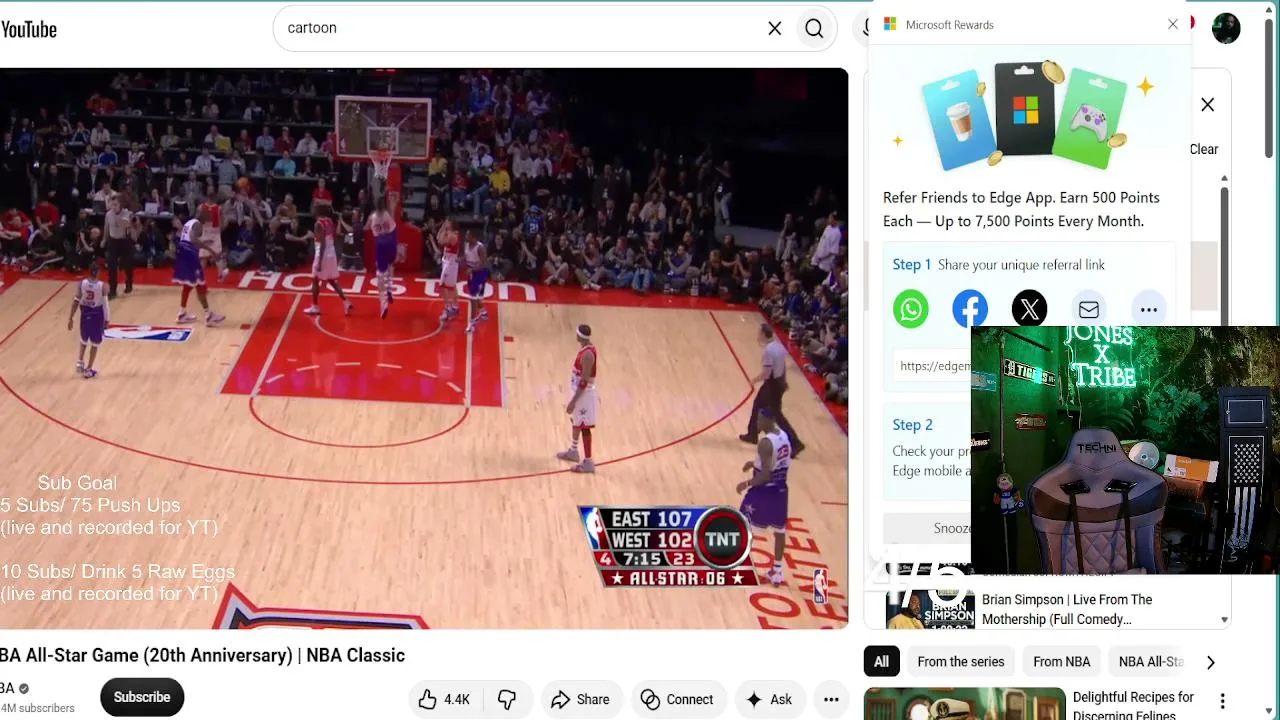Select the From the series chip
The width and height of the screenshot is (1280, 720).
click(961, 662)
